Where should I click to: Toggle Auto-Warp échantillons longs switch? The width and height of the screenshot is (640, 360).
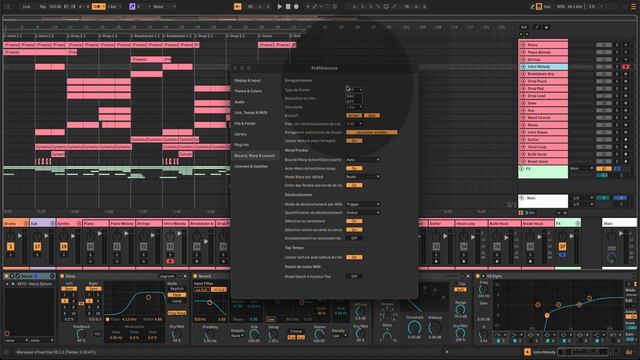pos(354,168)
